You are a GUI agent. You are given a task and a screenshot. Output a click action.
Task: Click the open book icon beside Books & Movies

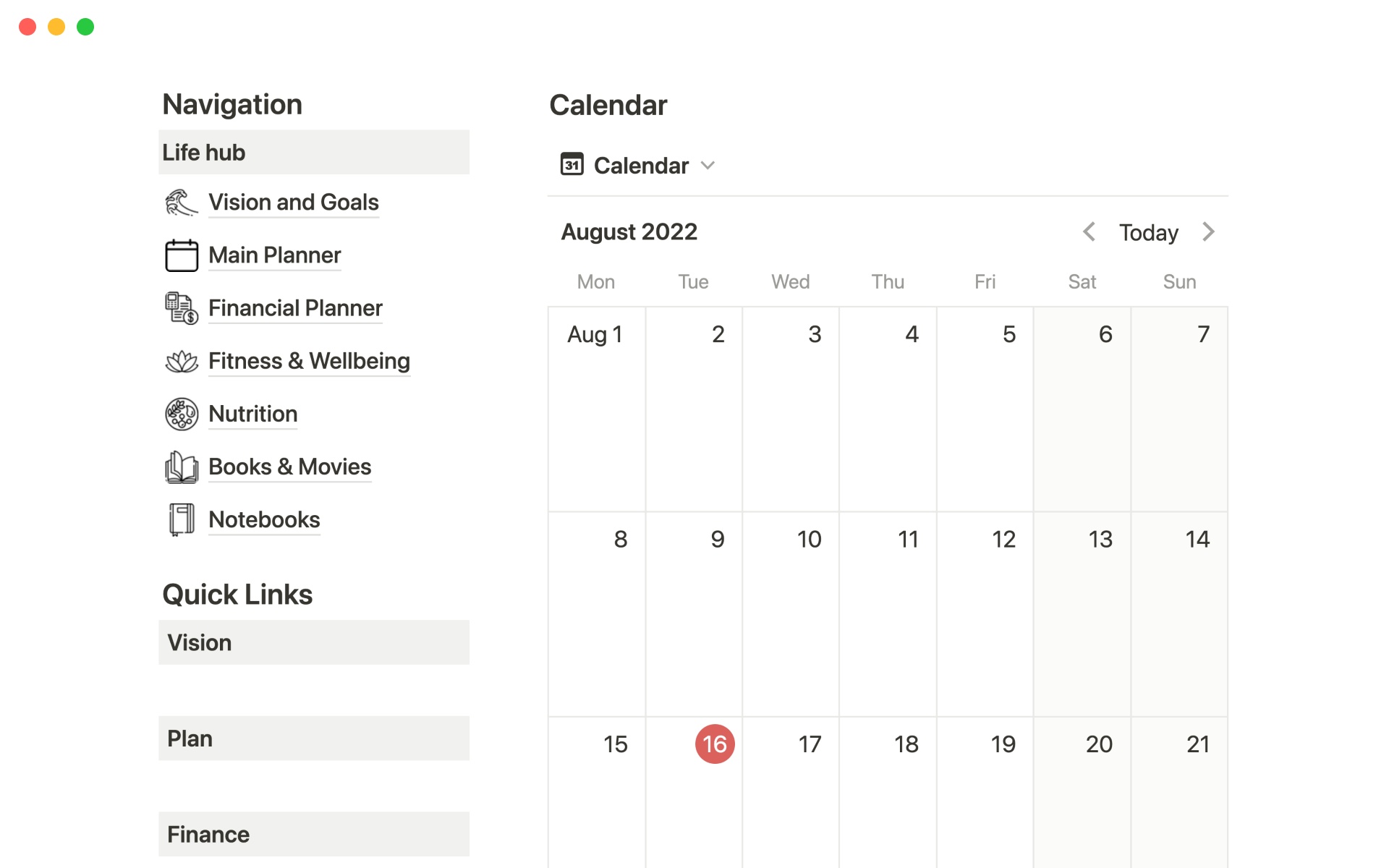[x=181, y=467]
